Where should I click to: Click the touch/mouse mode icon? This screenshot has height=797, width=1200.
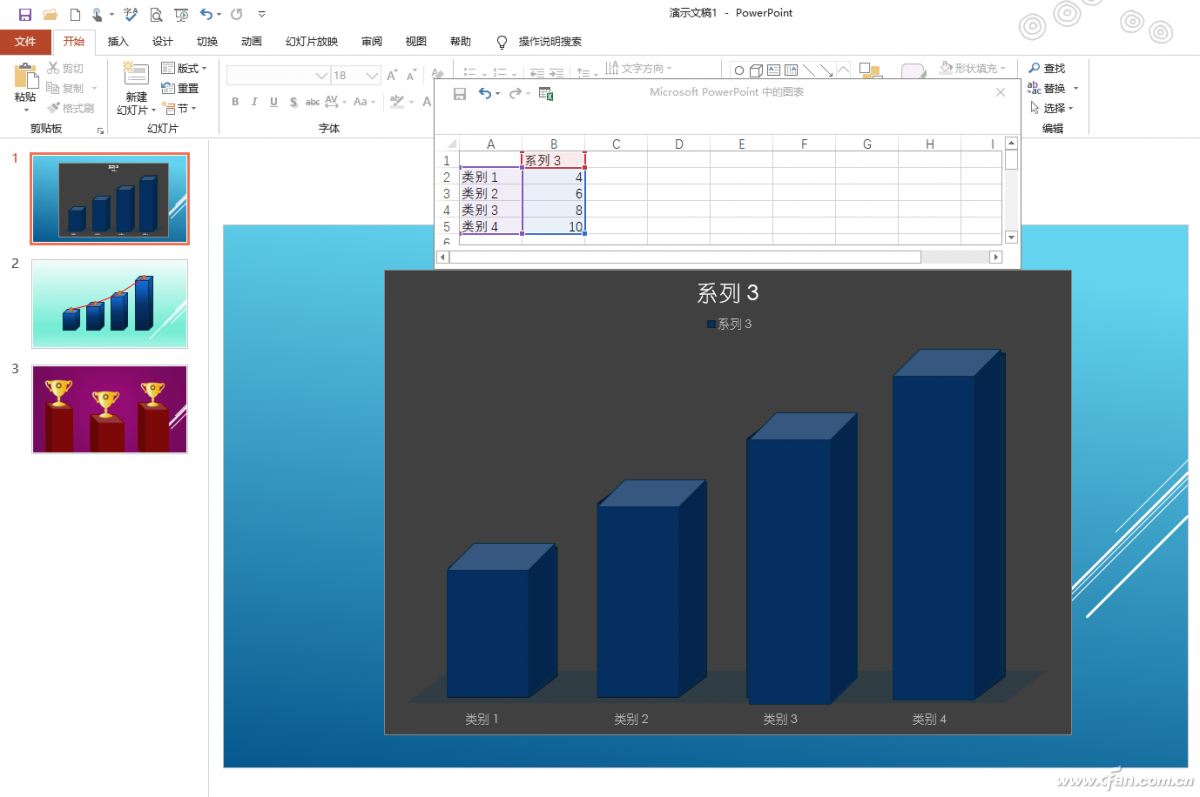[x=97, y=14]
